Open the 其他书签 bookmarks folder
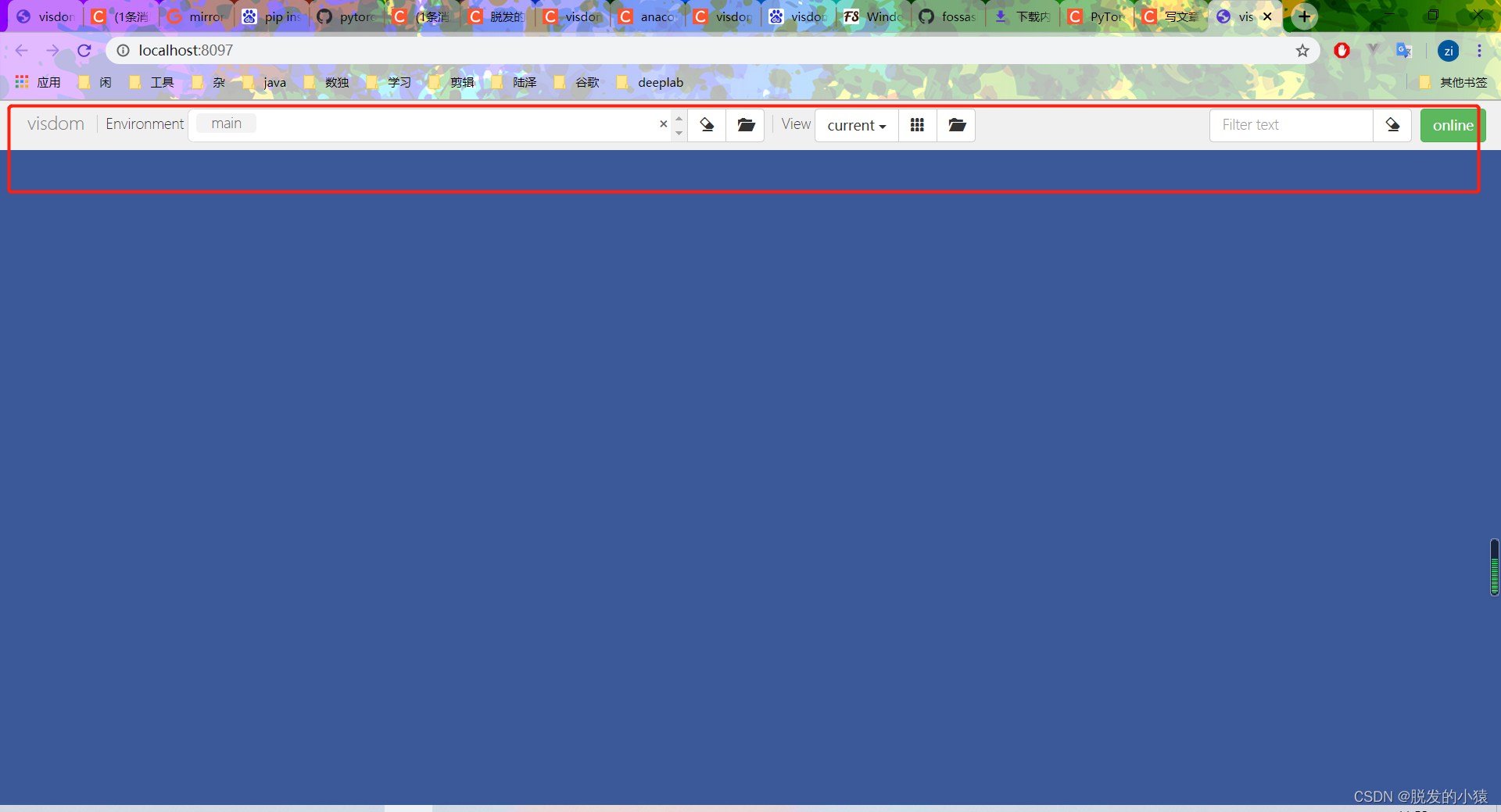 [x=1453, y=82]
